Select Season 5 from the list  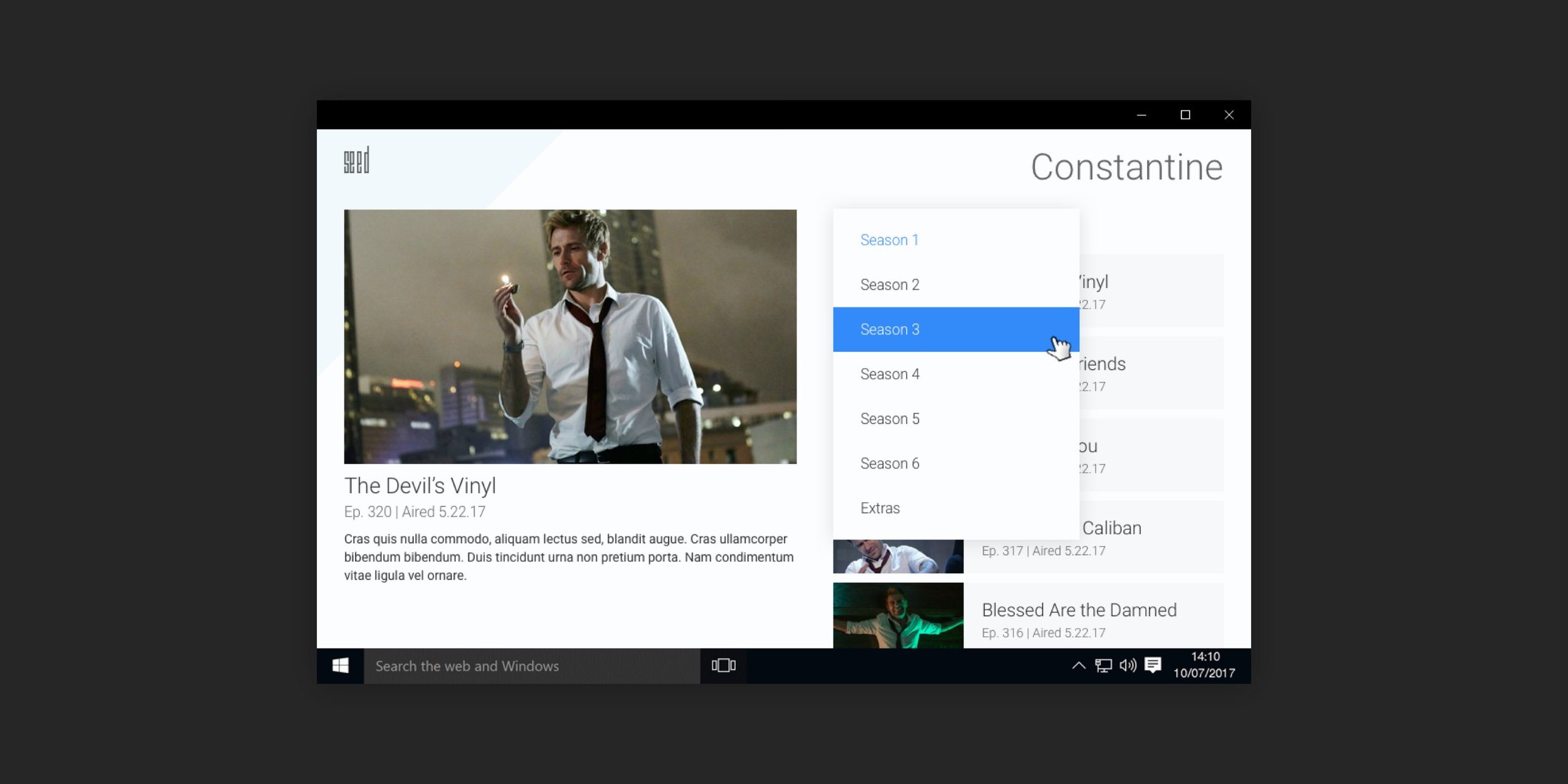956,419
